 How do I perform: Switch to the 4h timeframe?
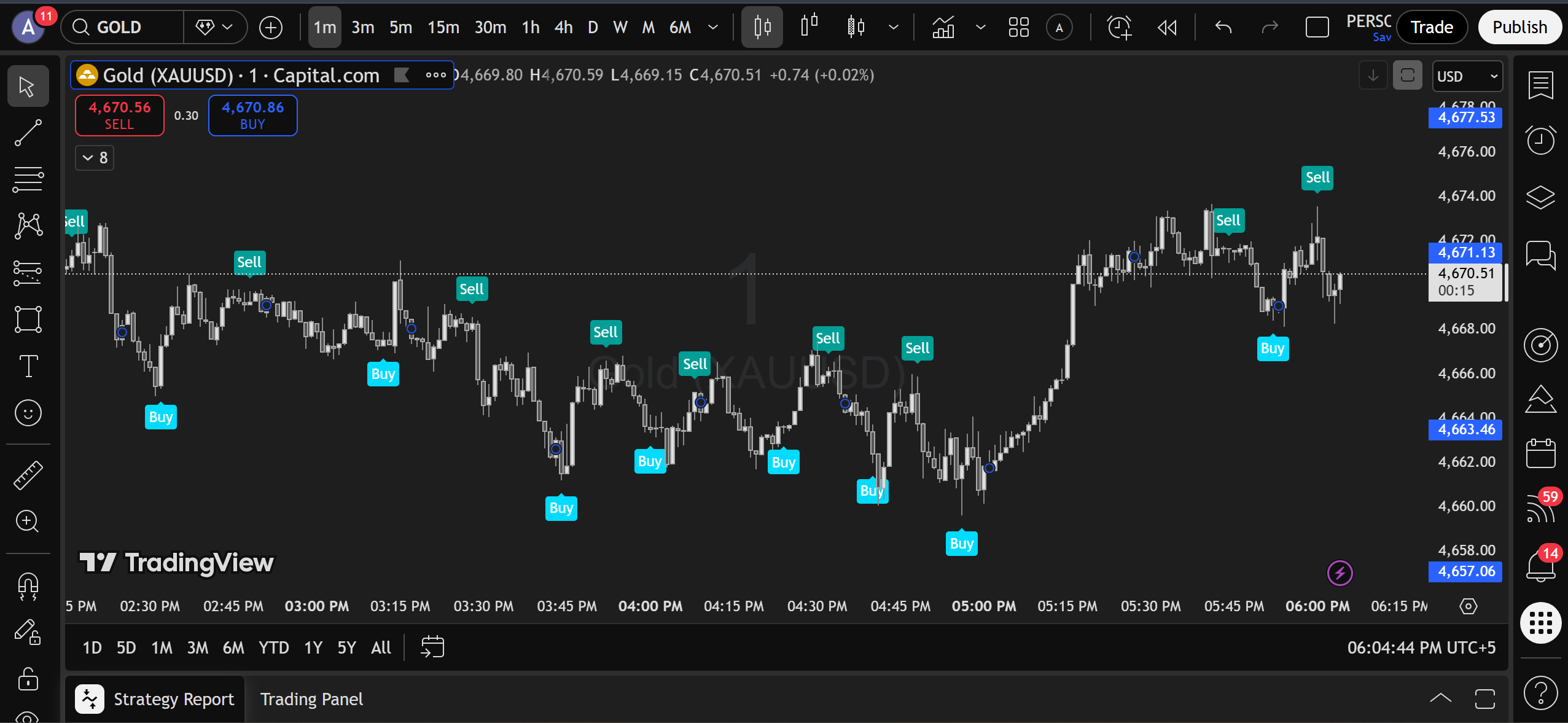click(563, 27)
